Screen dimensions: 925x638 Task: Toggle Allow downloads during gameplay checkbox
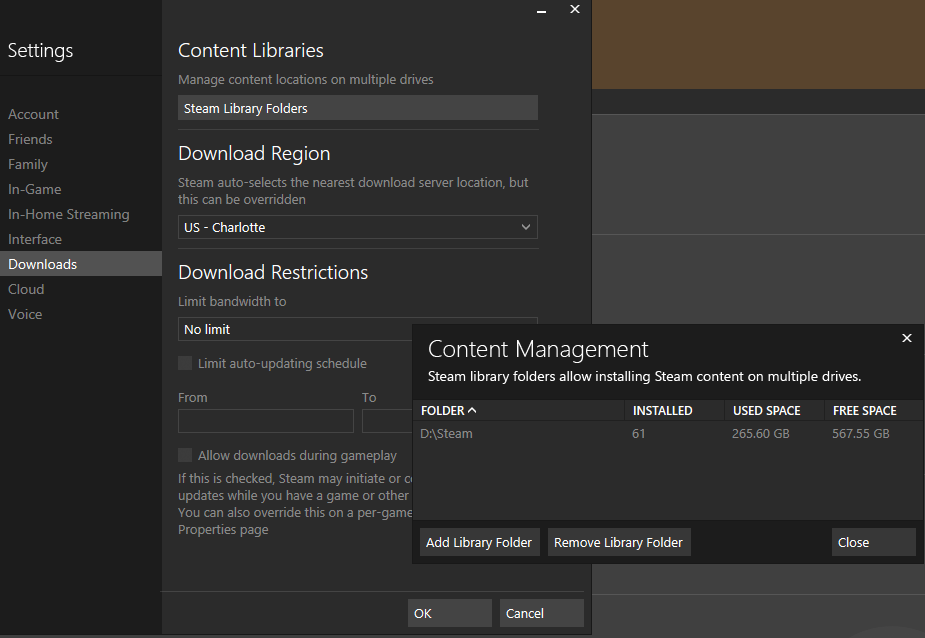(185, 455)
